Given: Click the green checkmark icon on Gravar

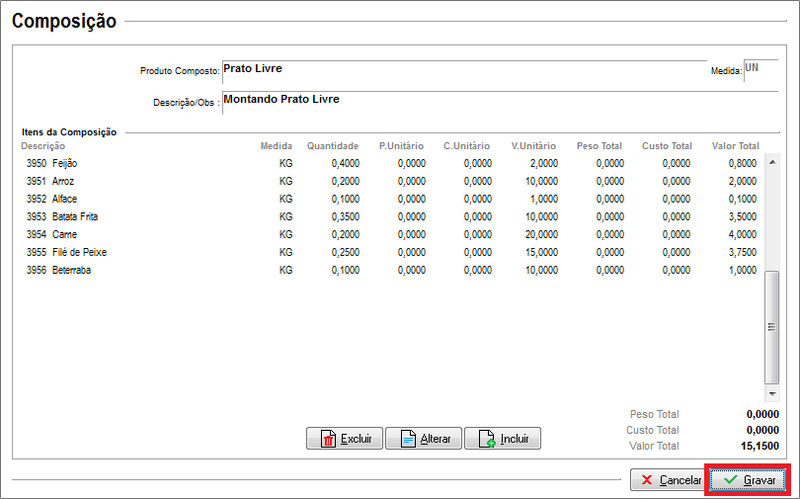Looking at the screenshot, I should click(x=731, y=480).
